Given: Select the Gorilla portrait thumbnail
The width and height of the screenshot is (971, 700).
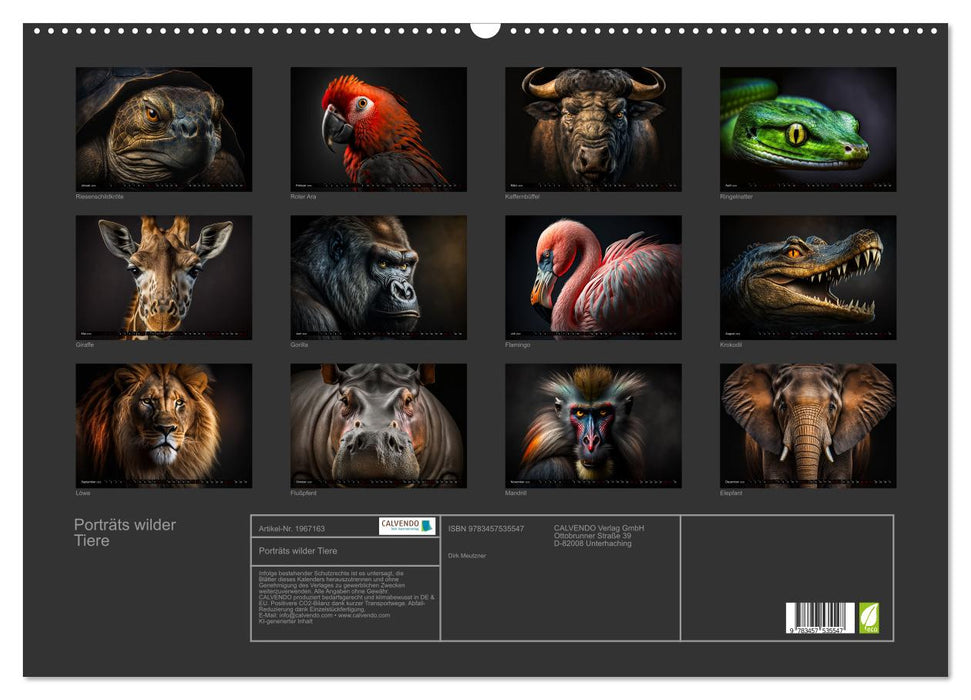Looking at the screenshot, I should [378, 277].
